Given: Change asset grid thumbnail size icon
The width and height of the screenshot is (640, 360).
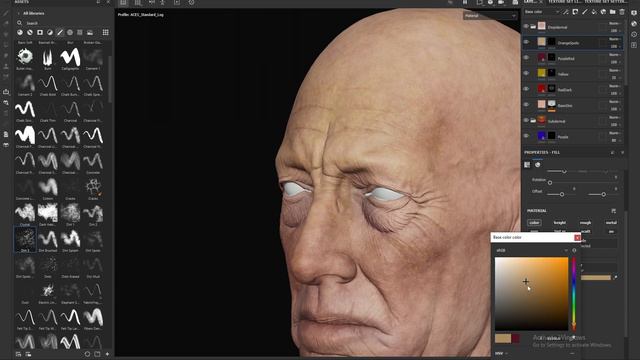Looking at the screenshot, I should (105, 32).
